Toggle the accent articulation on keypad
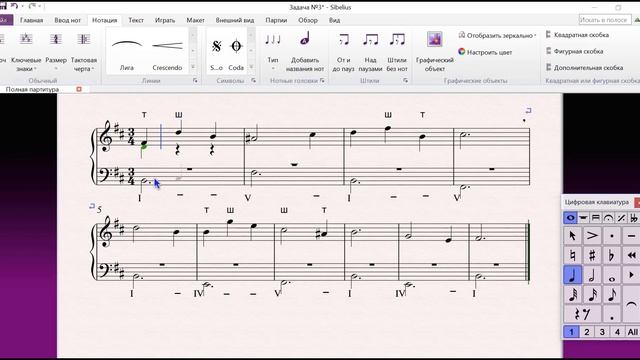This screenshot has height=360, width=640. [x=592, y=236]
